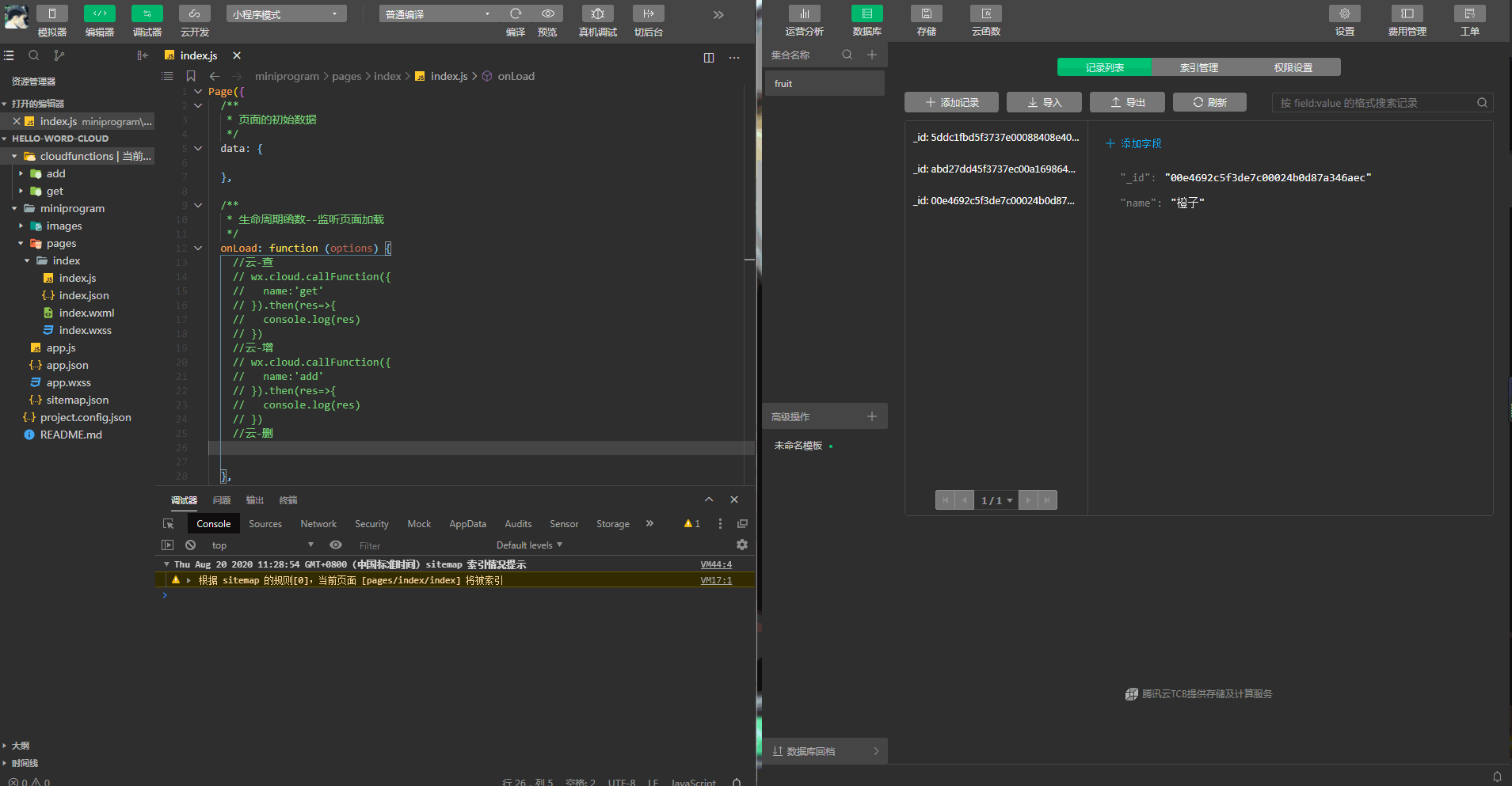
Task: Open the editor more-actions ellipsis menu
Action: (734, 57)
